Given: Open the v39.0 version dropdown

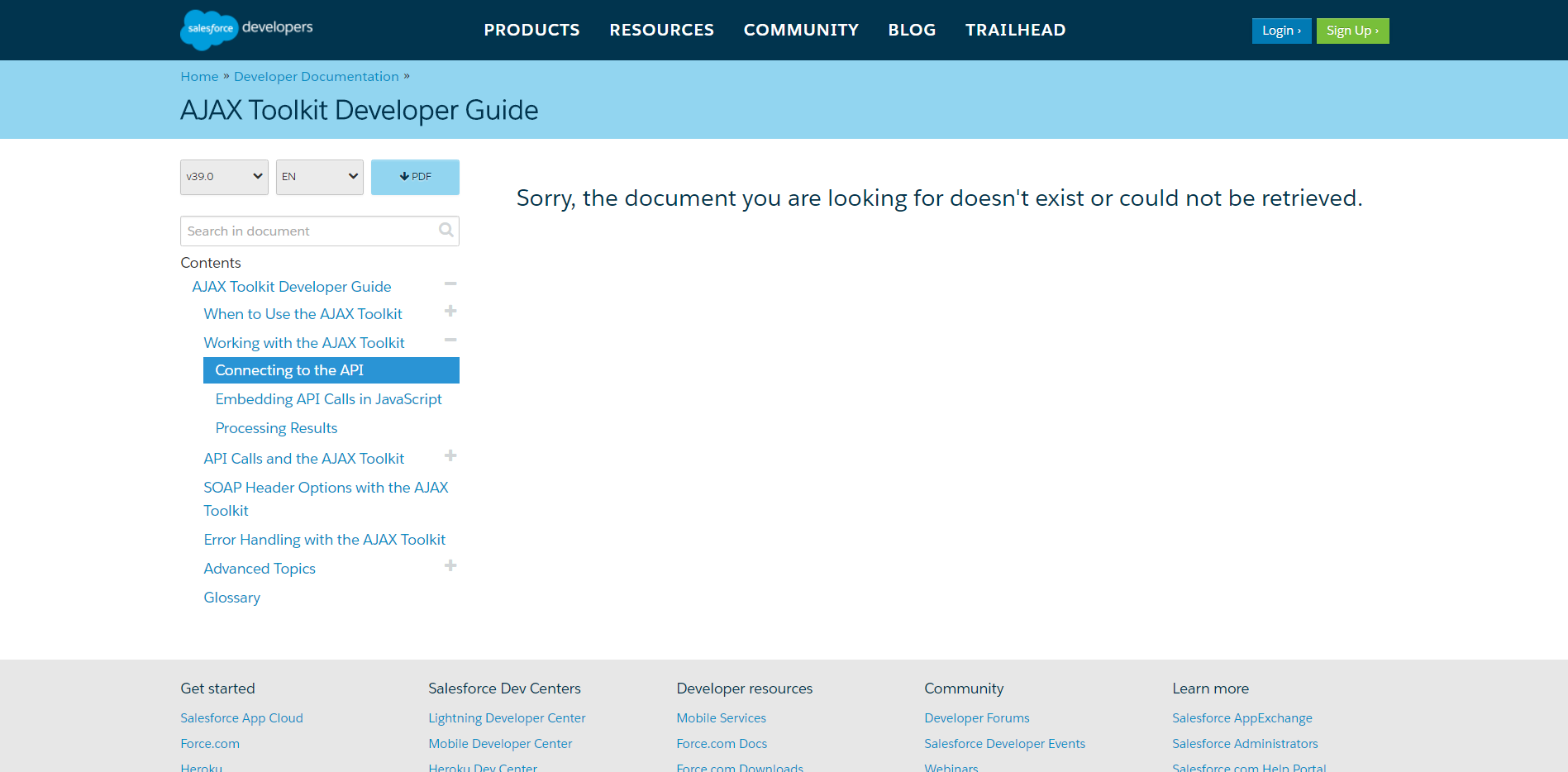Looking at the screenshot, I should [224, 177].
